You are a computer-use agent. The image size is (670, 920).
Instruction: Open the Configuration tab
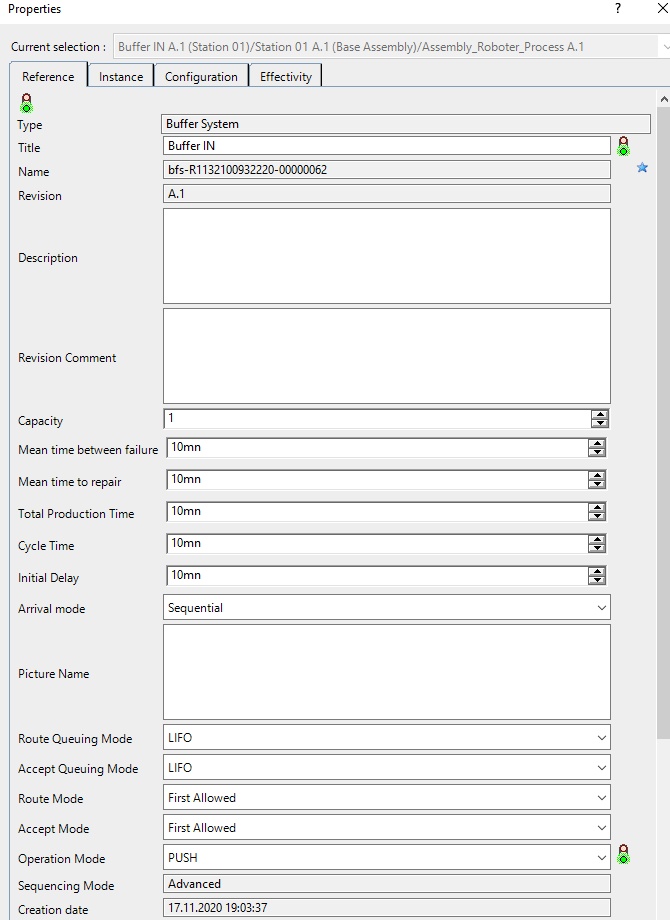coord(201,76)
